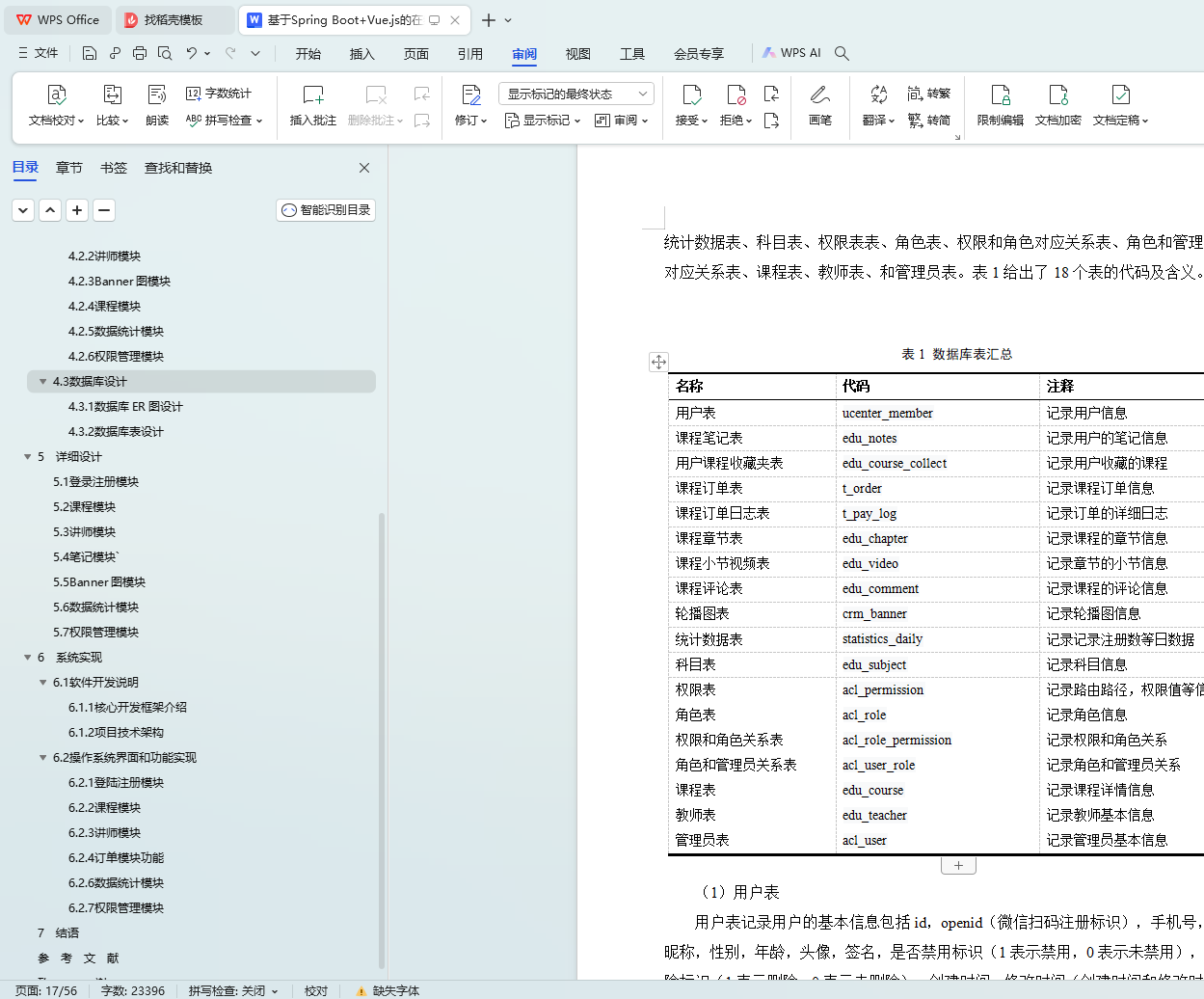Open a new tab with the plus button
The image size is (1204, 999).
coord(489,20)
